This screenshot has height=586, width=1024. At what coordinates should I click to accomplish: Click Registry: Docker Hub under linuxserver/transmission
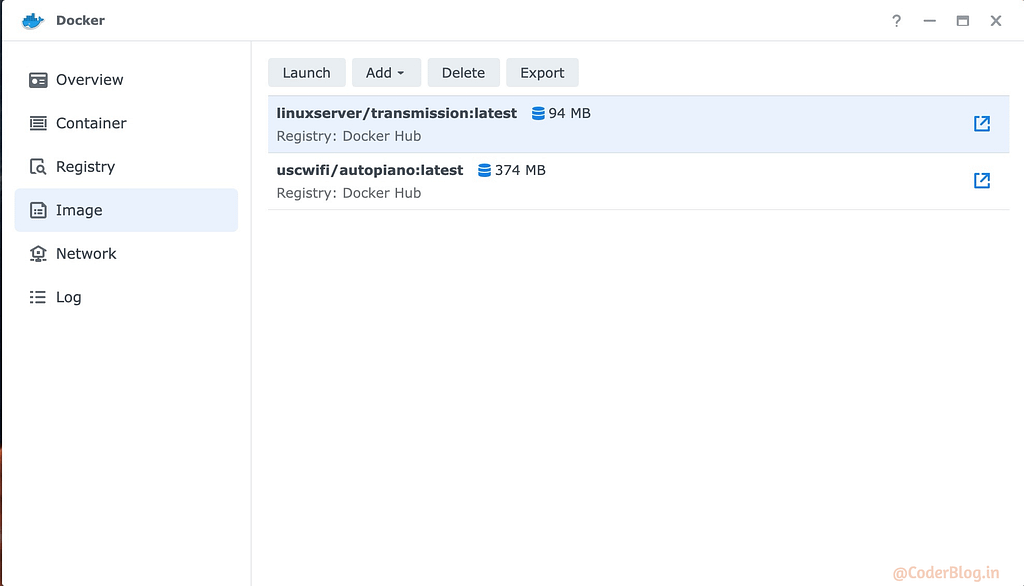click(349, 137)
